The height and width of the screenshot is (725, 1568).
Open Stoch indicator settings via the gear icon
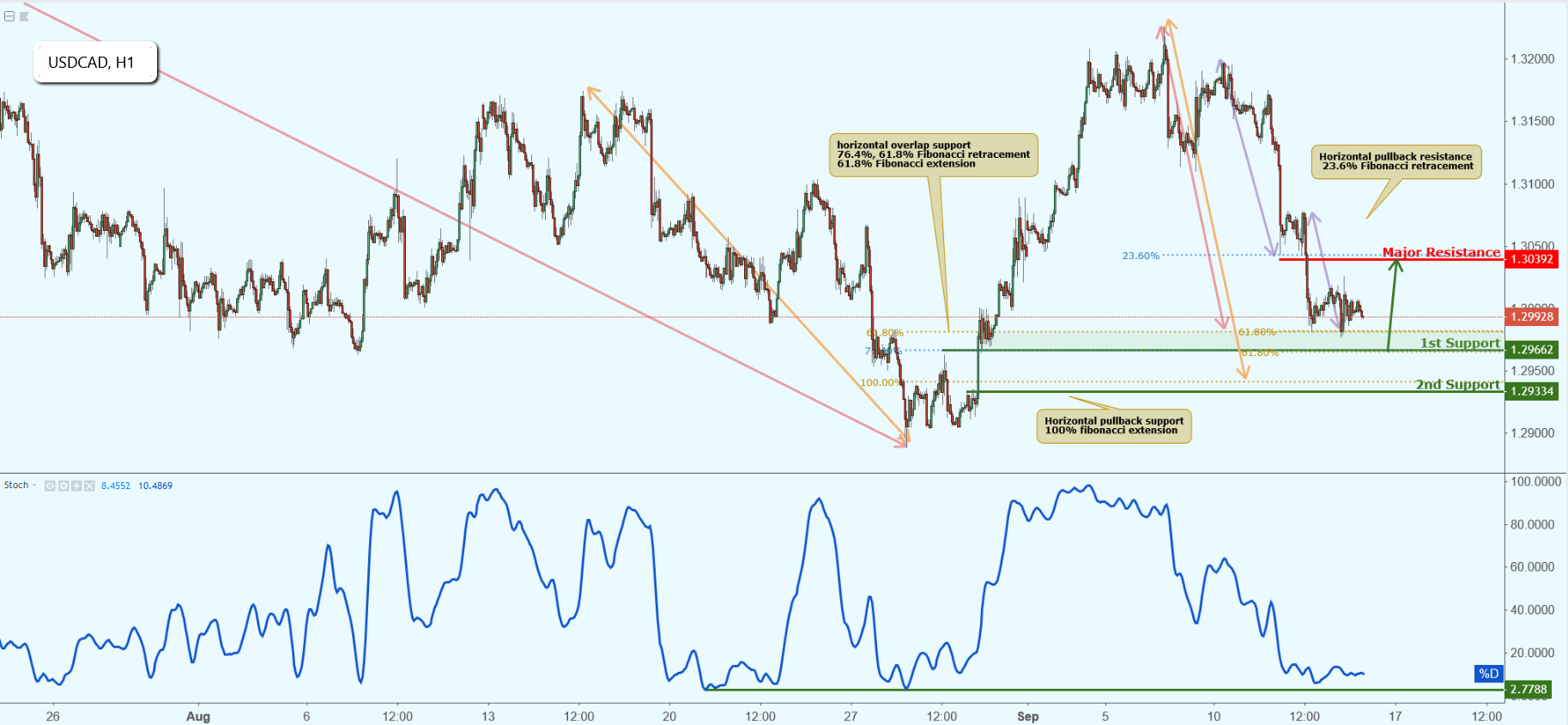tap(64, 486)
